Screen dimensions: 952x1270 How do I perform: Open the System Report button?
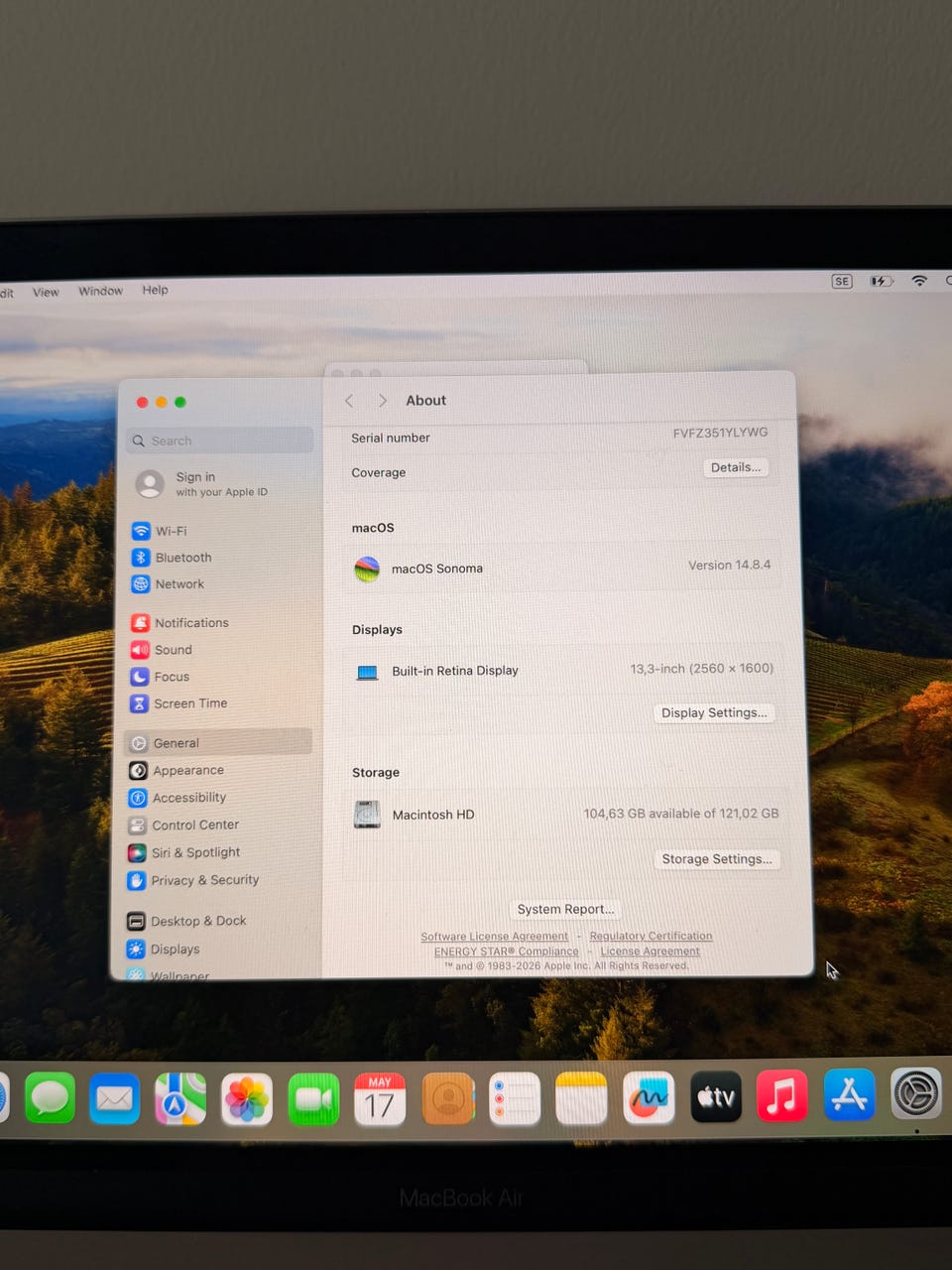[x=565, y=909]
